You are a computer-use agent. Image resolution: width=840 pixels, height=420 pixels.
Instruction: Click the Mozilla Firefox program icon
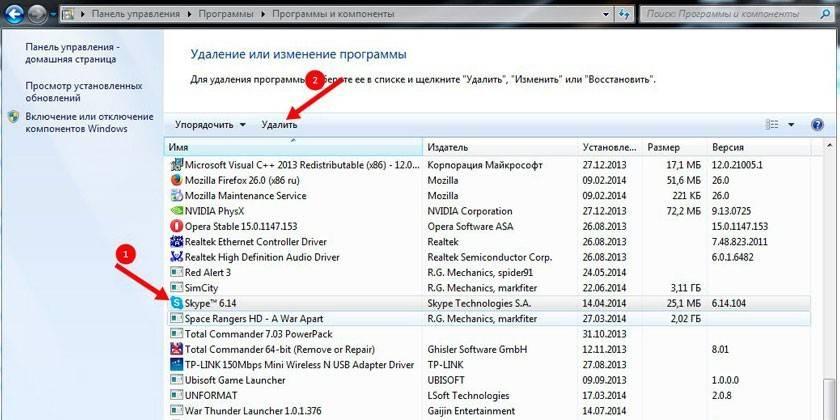coord(177,180)
